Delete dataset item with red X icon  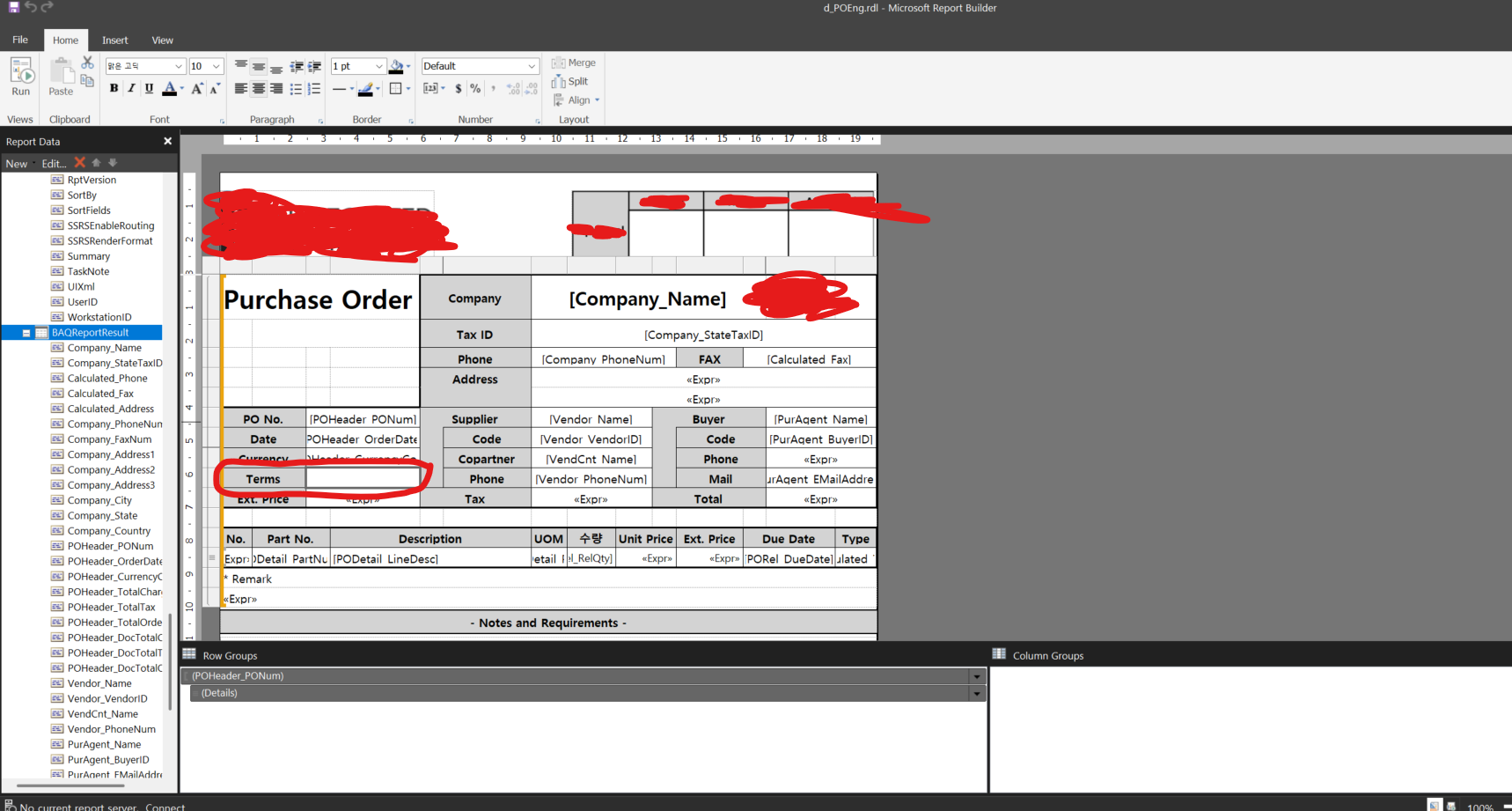click(x=80, y=163)
